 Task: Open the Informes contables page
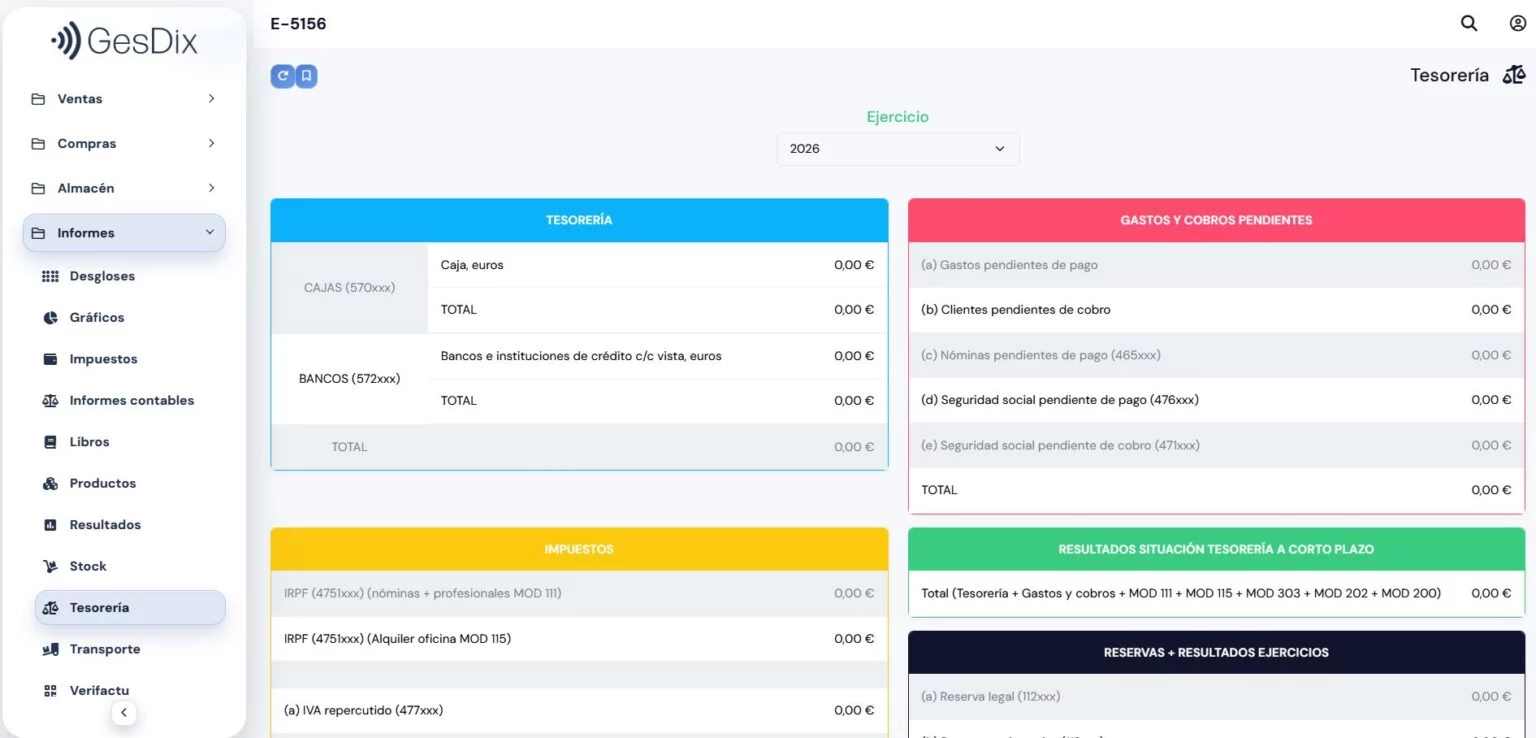click(x=132, y=400)
